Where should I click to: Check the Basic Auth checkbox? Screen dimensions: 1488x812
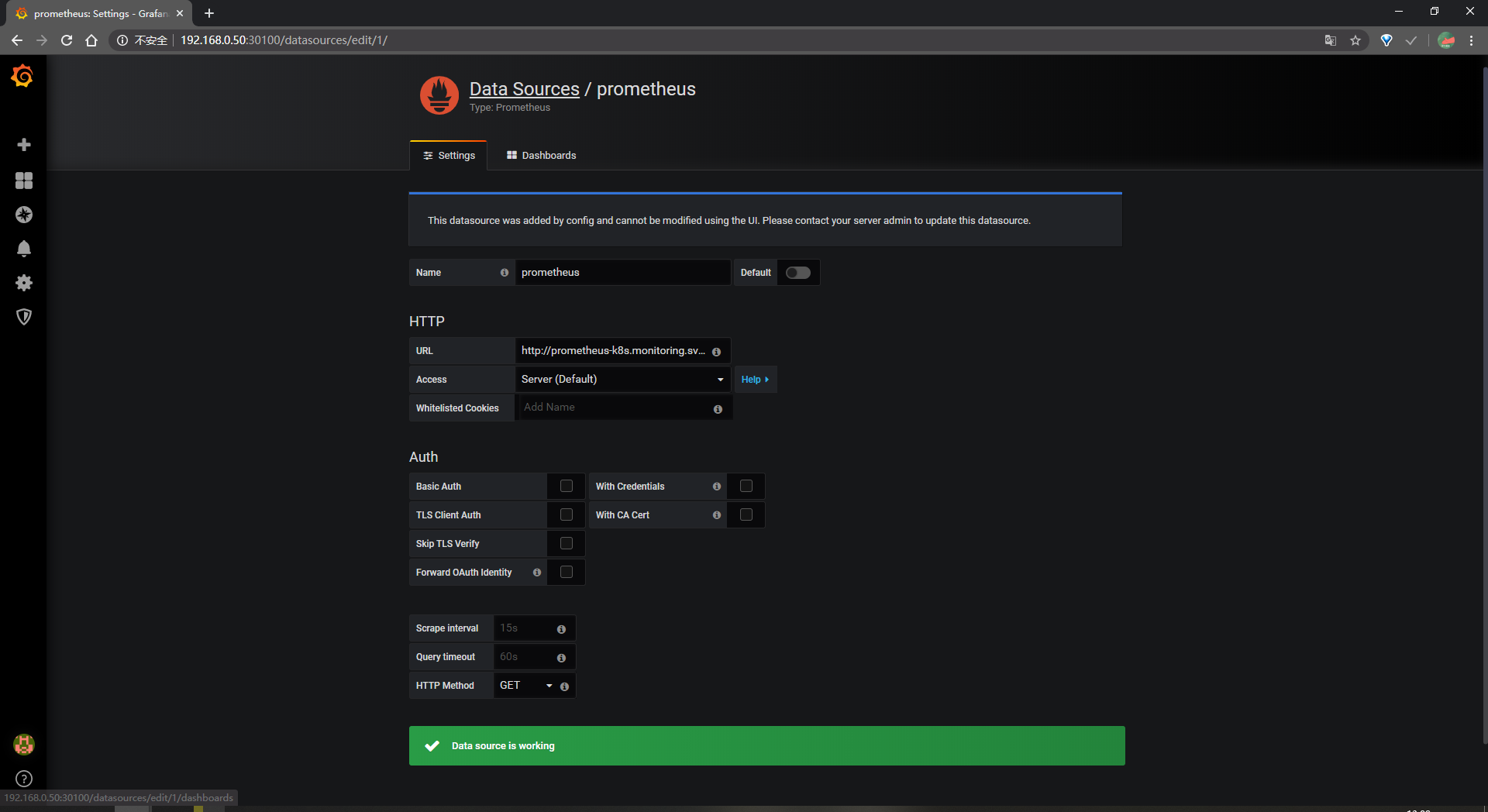pos(567,486)
